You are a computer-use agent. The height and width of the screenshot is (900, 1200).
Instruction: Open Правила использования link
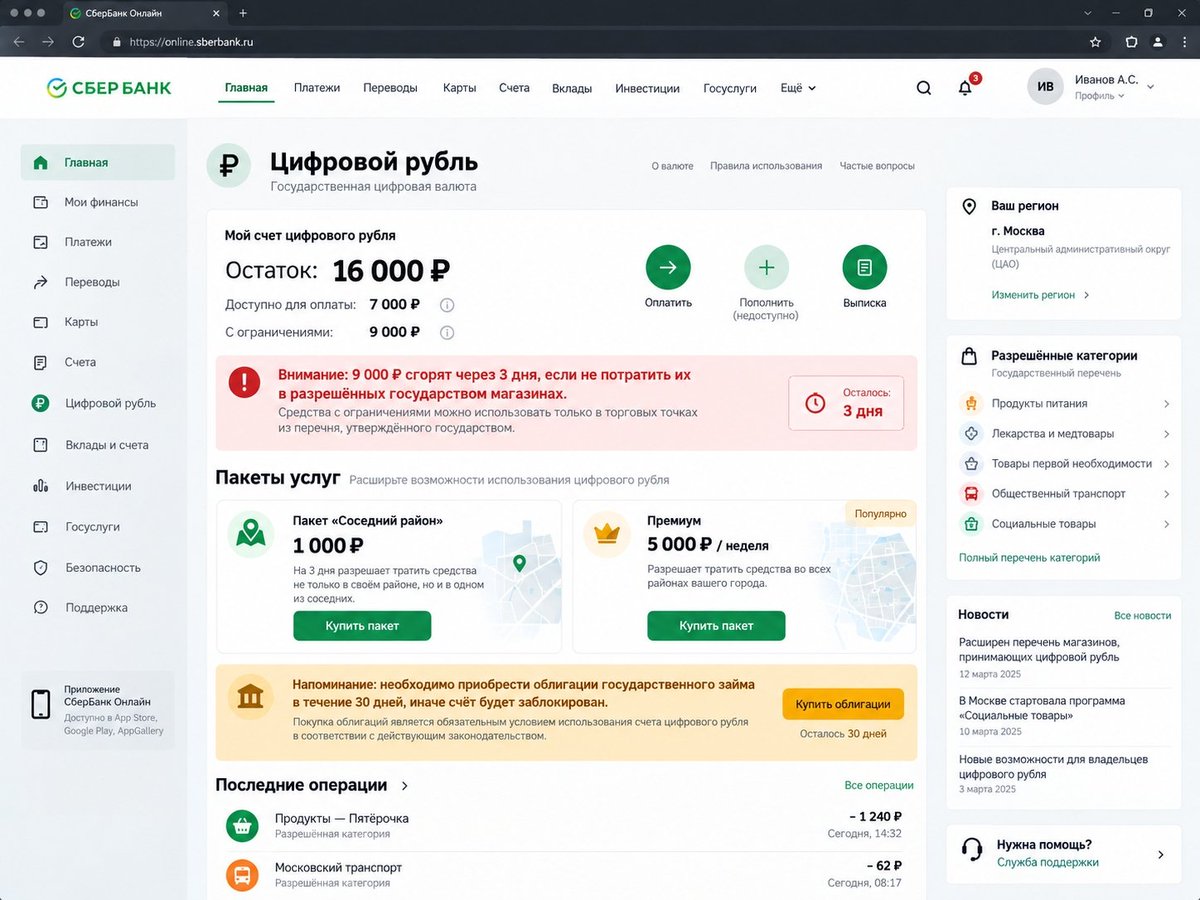[766, 166]
